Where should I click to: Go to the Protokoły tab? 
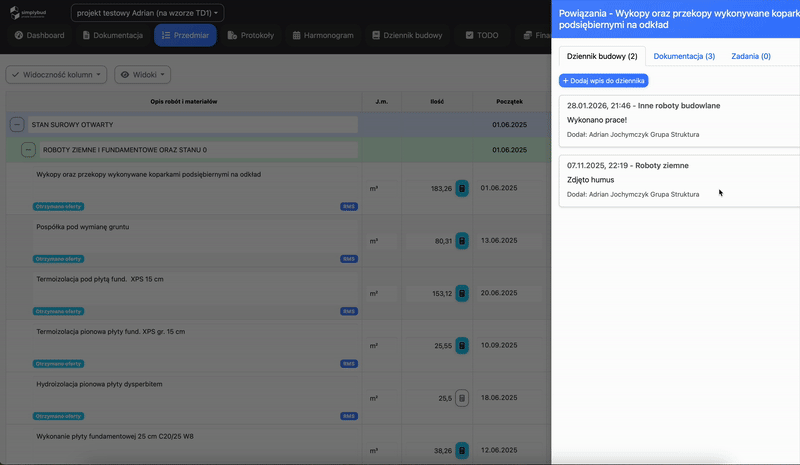[251, 35]
